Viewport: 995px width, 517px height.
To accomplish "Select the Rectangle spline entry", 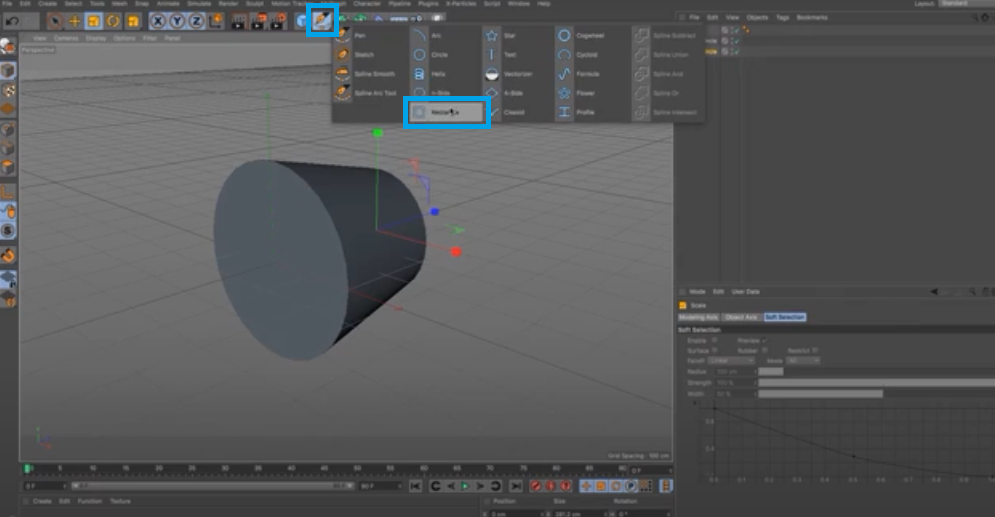I will (447, 112).
